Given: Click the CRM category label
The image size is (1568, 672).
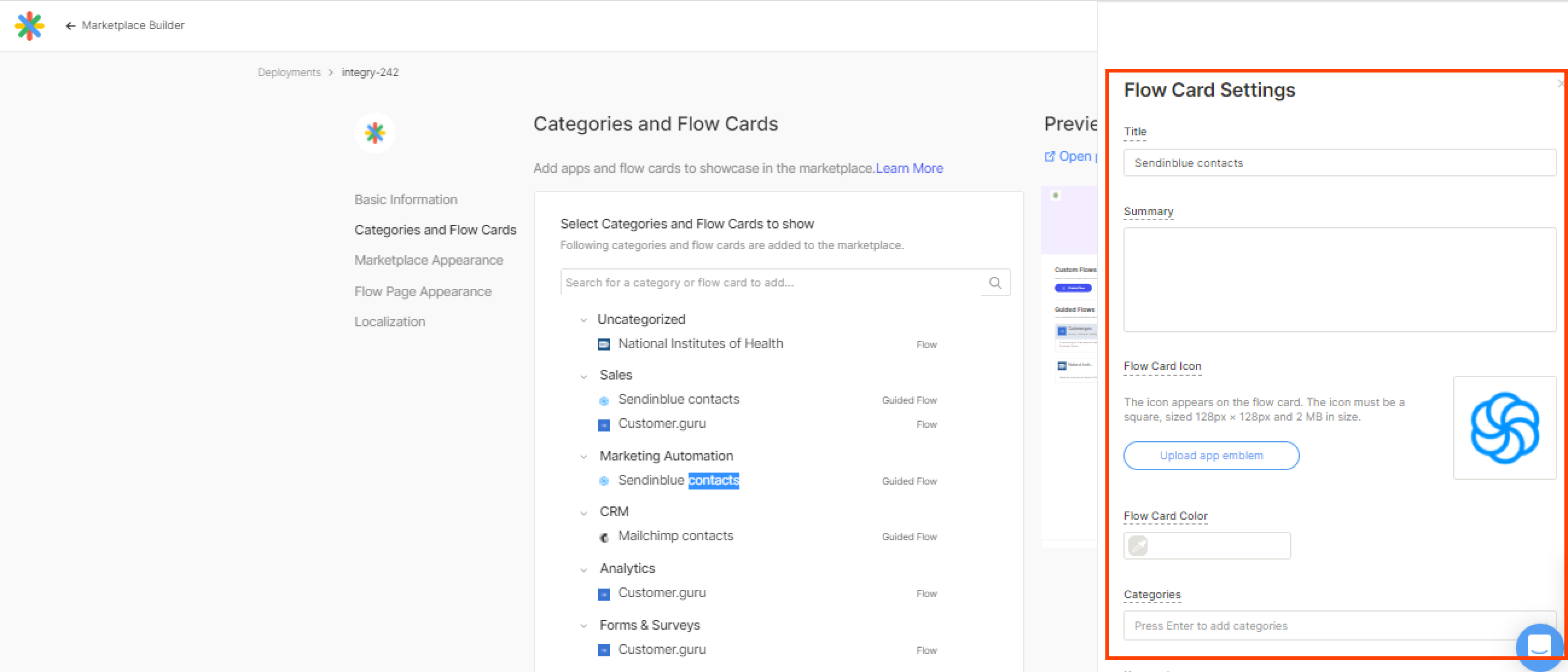Looking at the screenshot, I should tap(614, 512).
